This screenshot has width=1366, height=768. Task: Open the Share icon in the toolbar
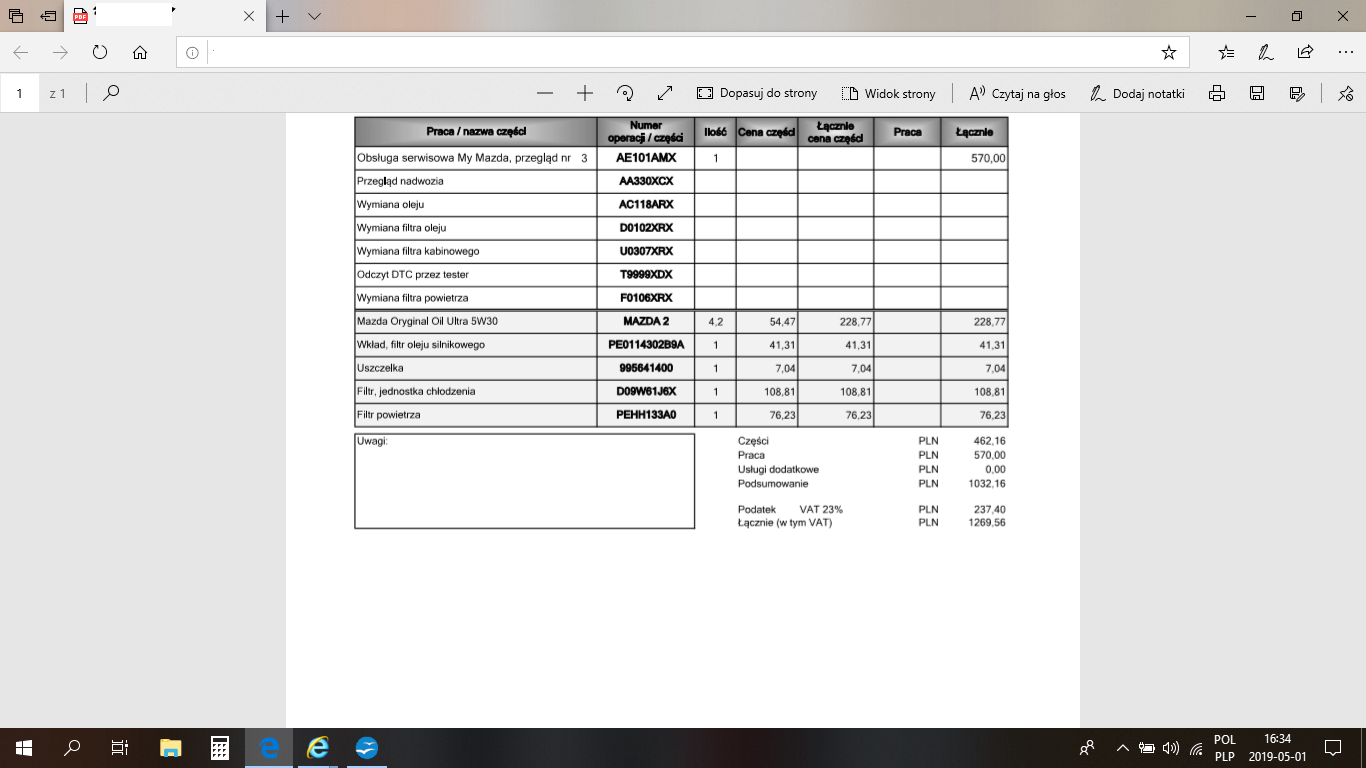[1305, 52]
